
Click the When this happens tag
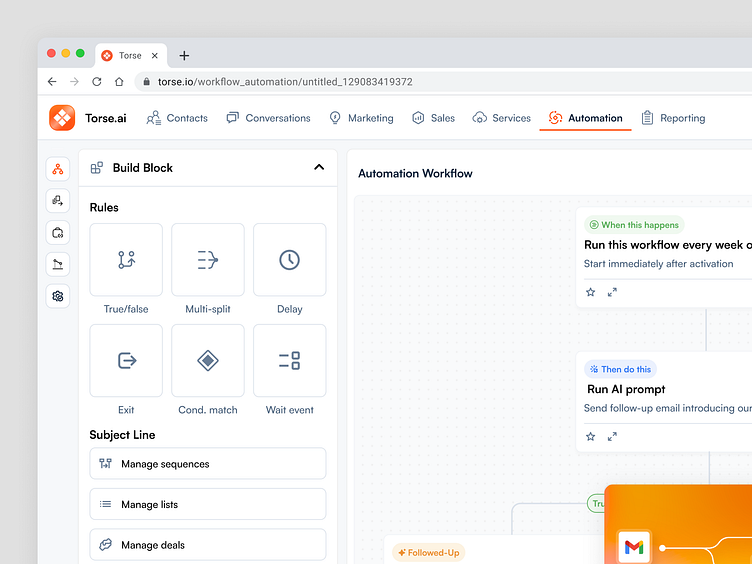[634, 225]
